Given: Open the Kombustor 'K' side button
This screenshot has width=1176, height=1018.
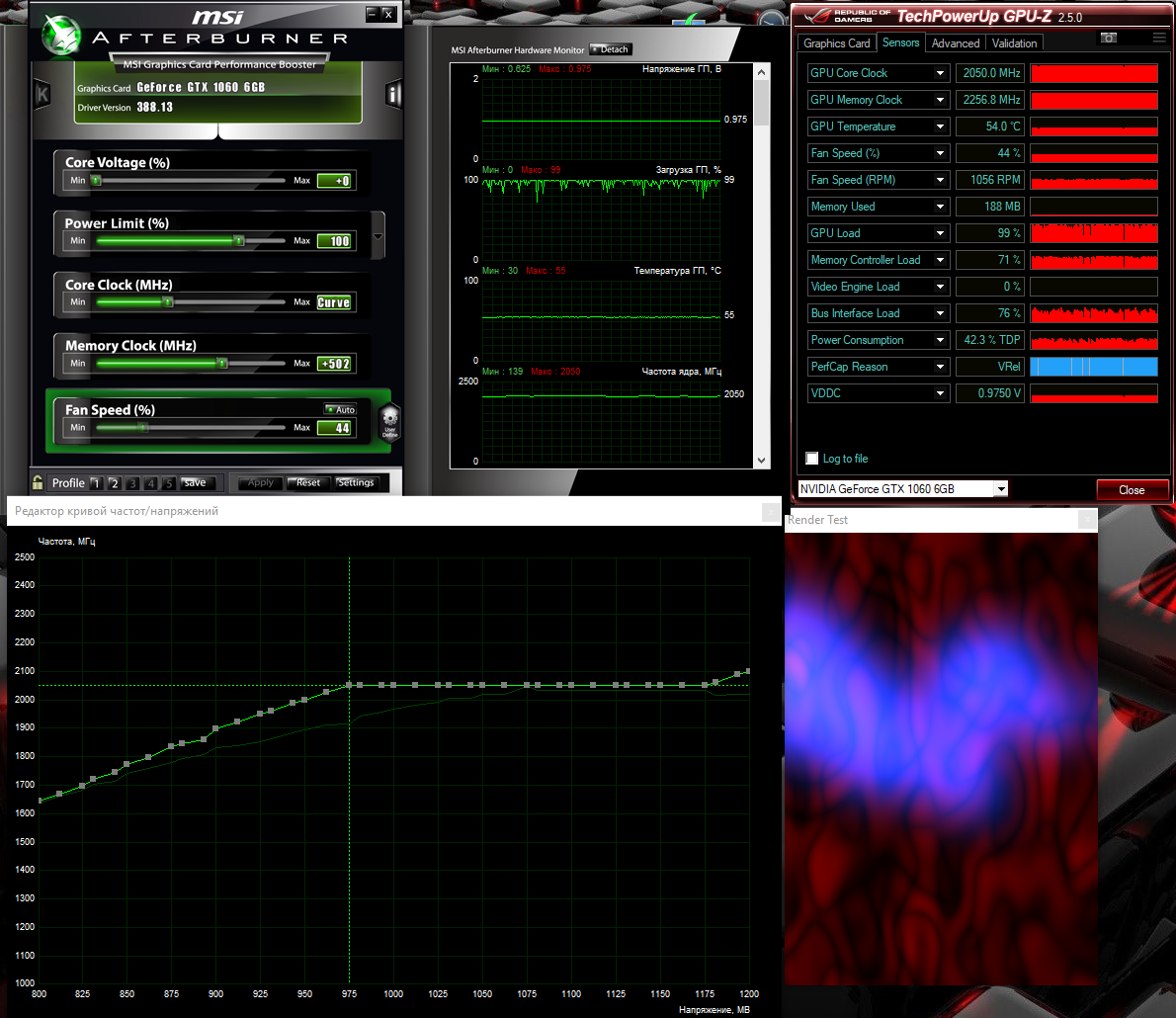Looking at the screenshot, I should tap(42, 95).
